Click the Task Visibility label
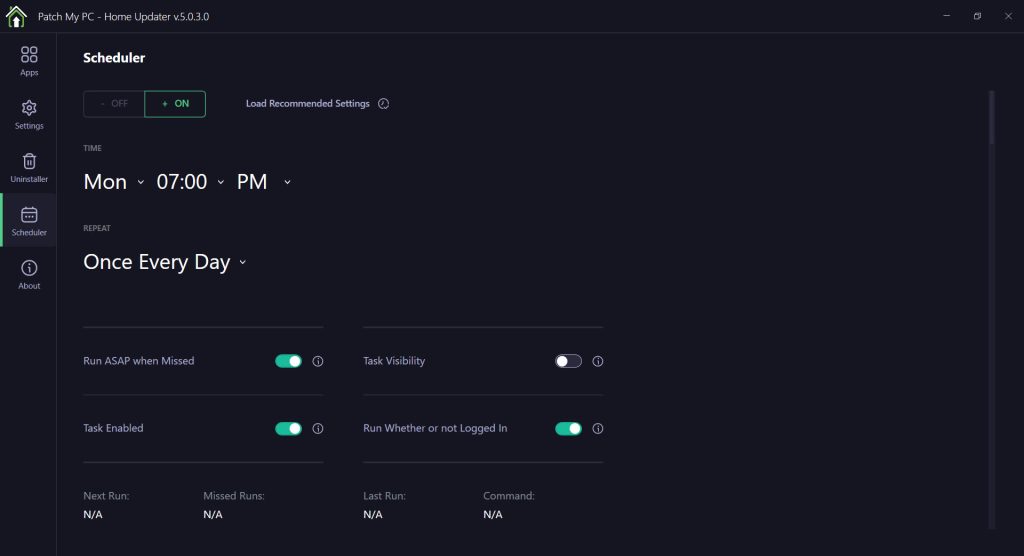The width and height of the screenshot is (1024, 556). pyautogui.click(x=394, y=361)
